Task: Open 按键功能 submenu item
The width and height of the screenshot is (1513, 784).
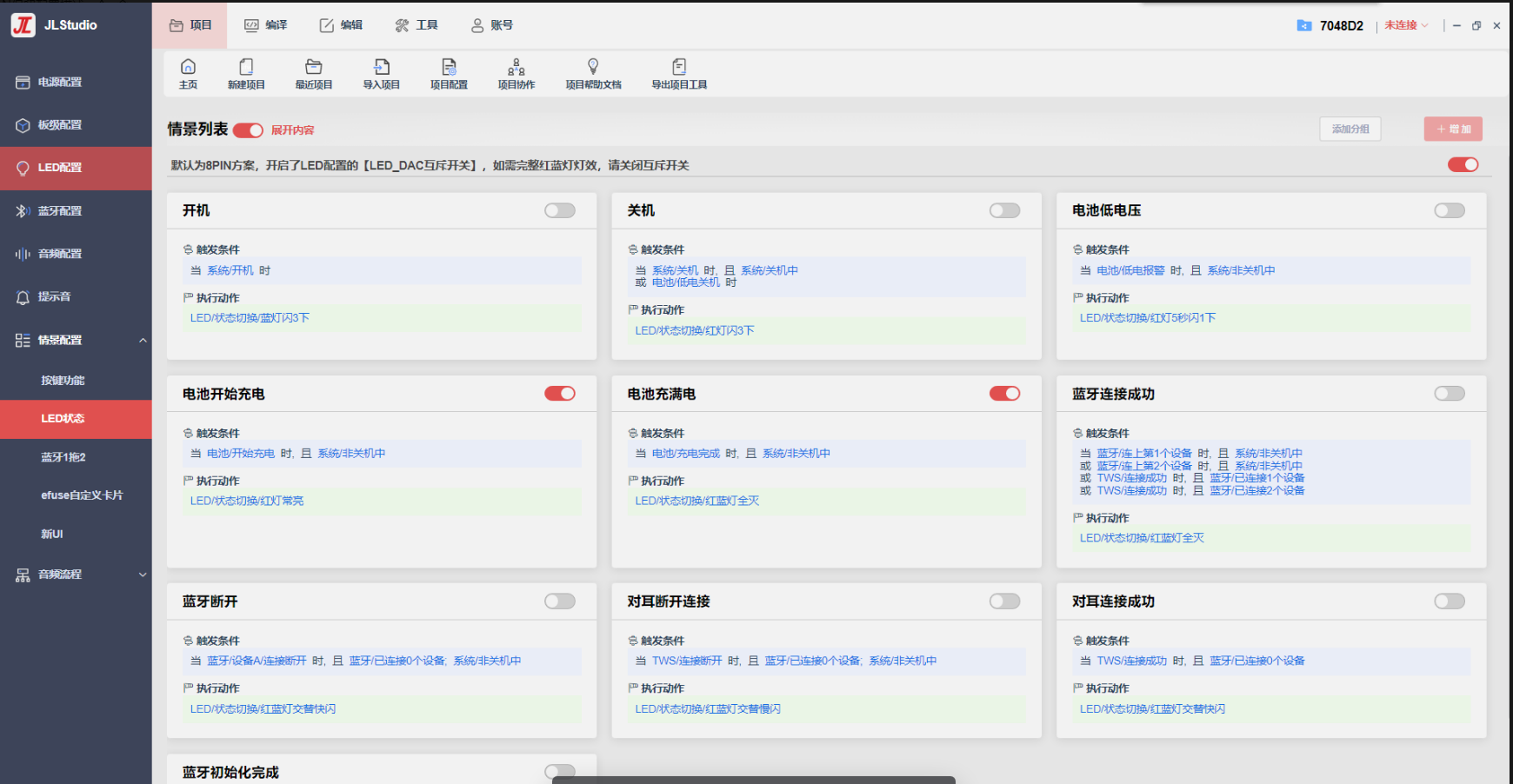Action: pos(76,381)
